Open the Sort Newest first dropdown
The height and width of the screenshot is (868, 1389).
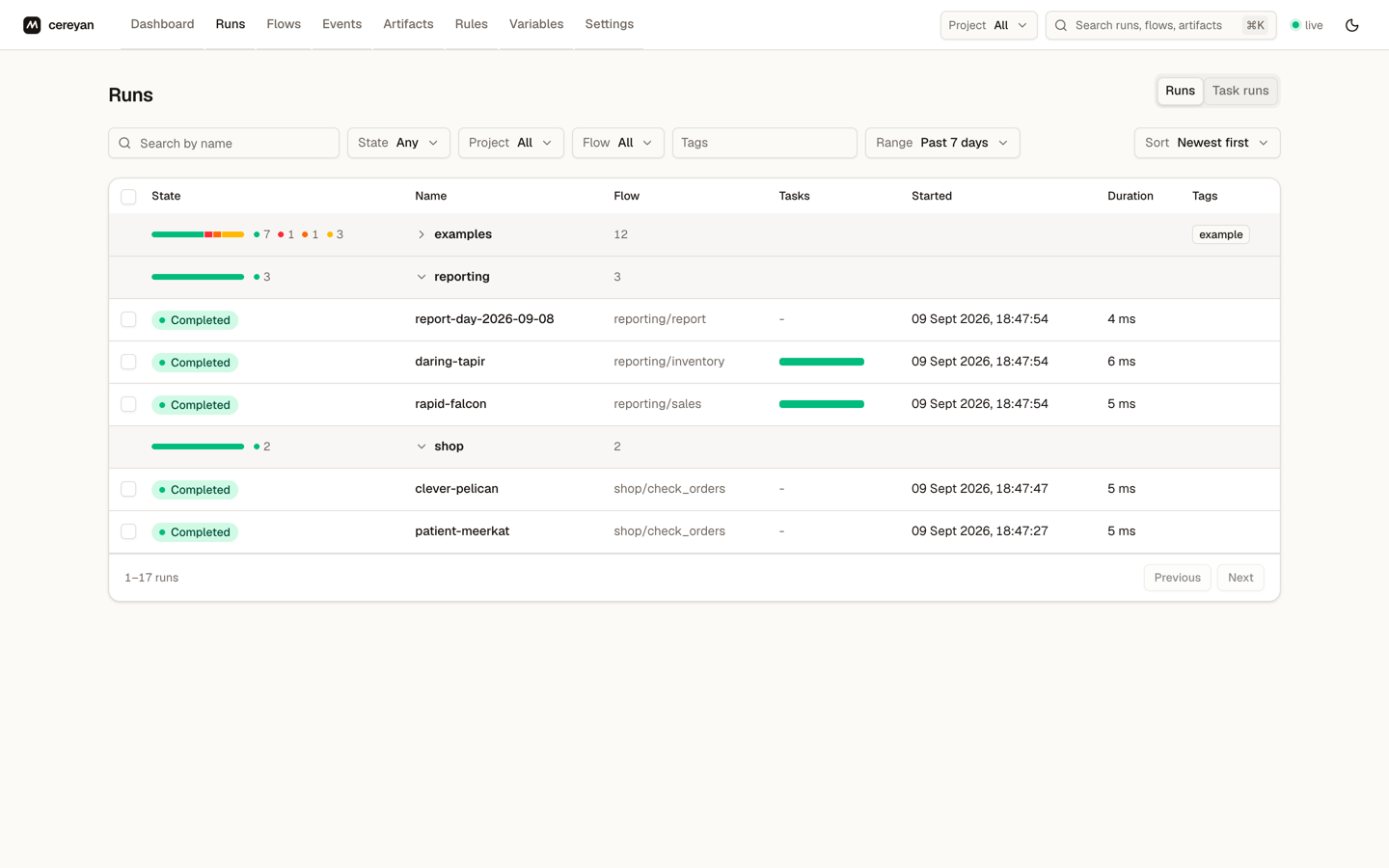point(1207,143)
